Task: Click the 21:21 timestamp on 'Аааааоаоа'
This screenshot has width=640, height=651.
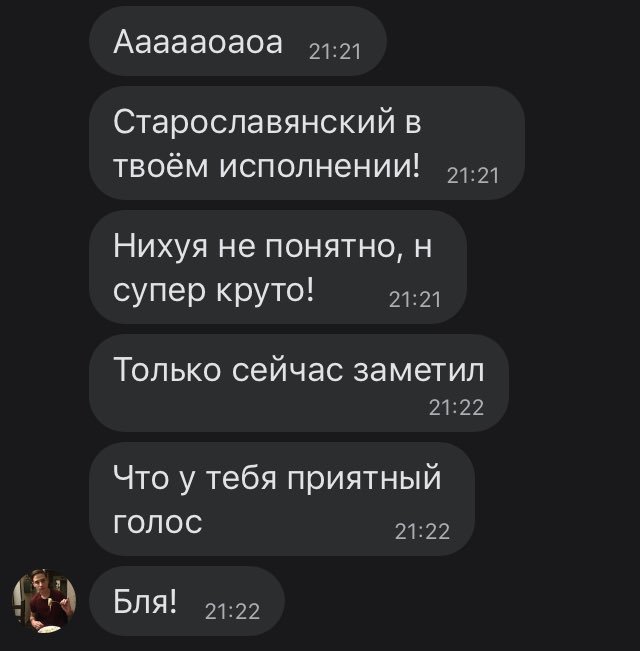Action: (335, 52)
